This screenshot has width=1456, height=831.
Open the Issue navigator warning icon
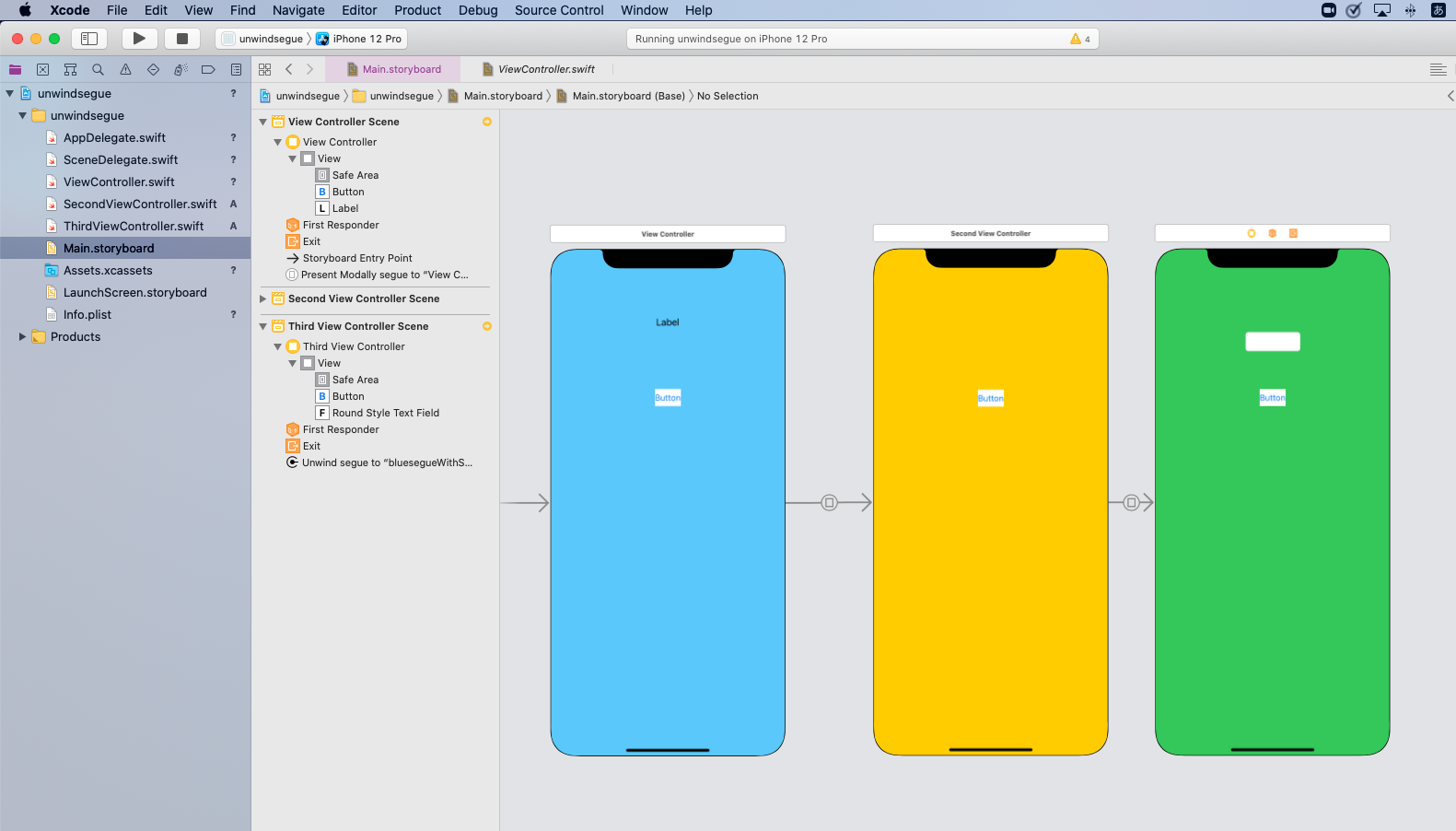click(x=125, y=69)
